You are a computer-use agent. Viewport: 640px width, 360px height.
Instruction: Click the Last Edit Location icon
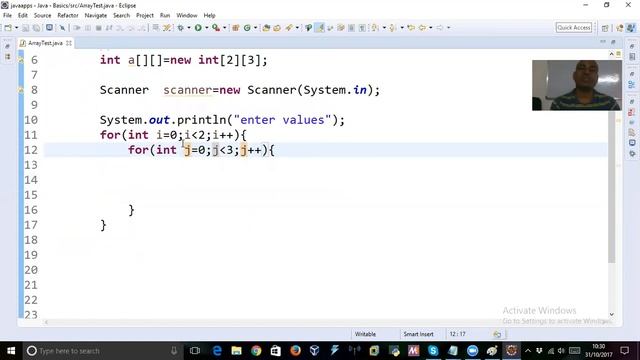tap(411, 28)
